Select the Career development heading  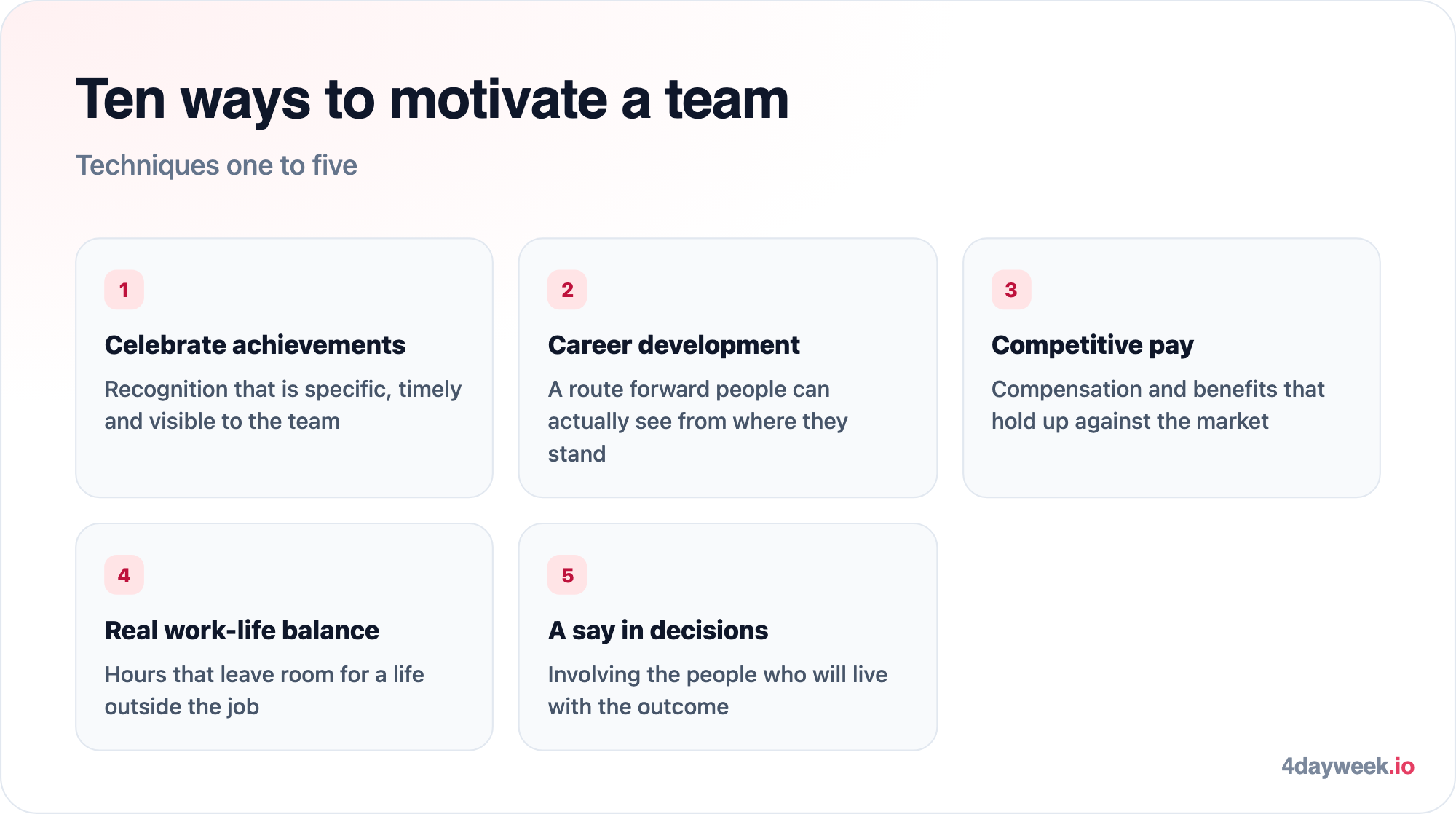[673, 345]
